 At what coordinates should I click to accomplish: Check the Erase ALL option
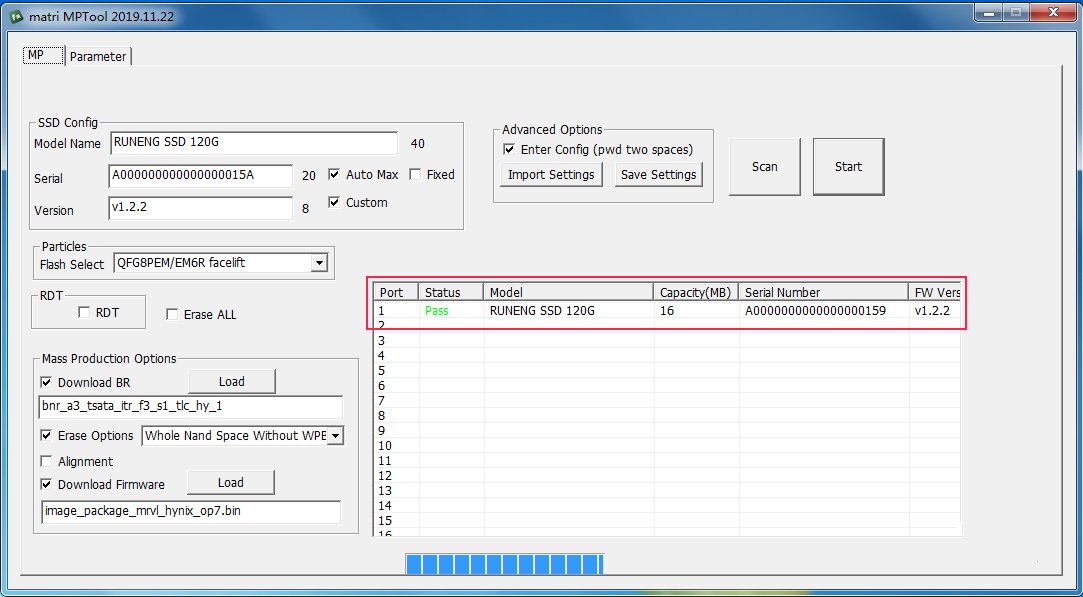point(172,314)
